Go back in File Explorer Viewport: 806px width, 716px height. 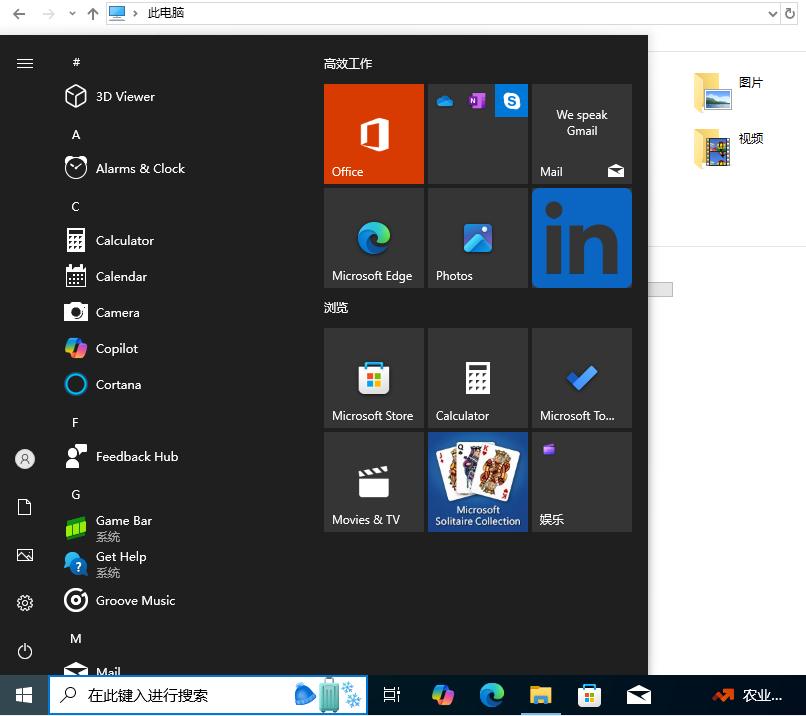coord(19,14)
